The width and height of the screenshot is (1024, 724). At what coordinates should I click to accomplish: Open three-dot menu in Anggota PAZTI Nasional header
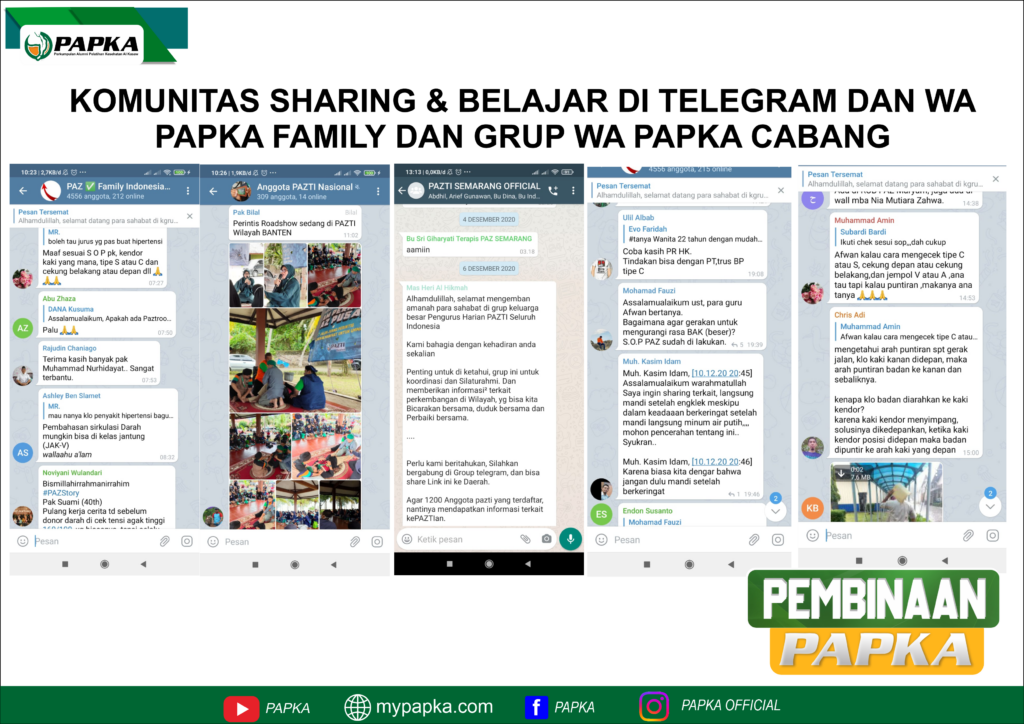coord(378,191)
